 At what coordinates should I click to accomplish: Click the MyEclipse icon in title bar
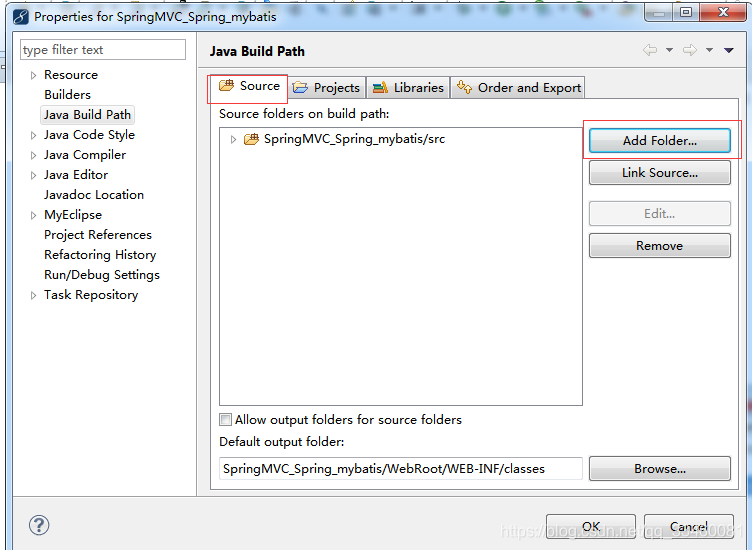click(x=21, y=17)
